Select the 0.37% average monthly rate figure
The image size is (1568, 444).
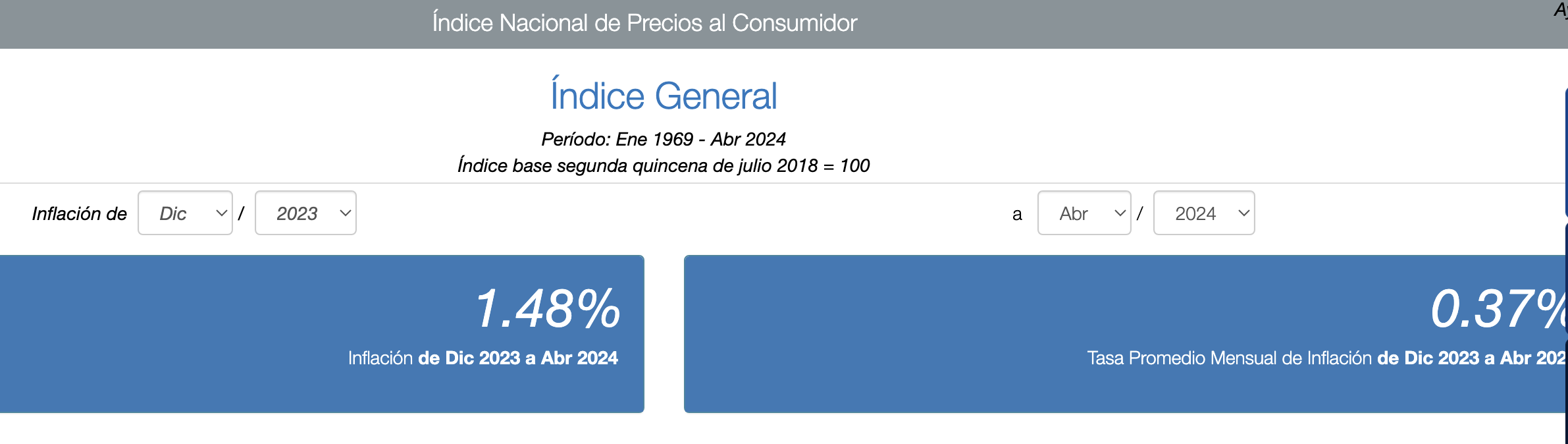1499,308
